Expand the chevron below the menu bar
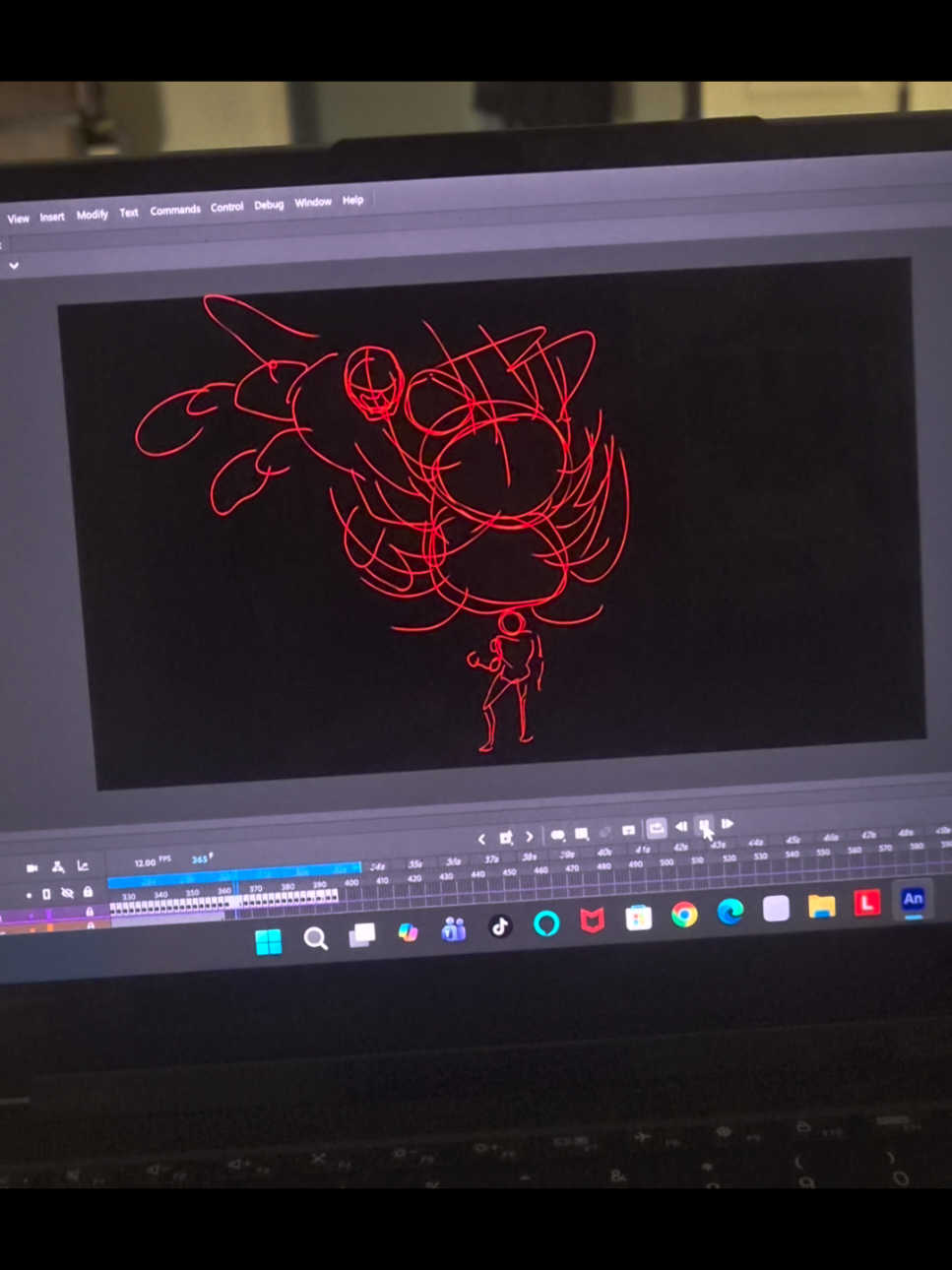Image resolution: width=952 pixels, height=1270 pixels. tap(14, 266)
